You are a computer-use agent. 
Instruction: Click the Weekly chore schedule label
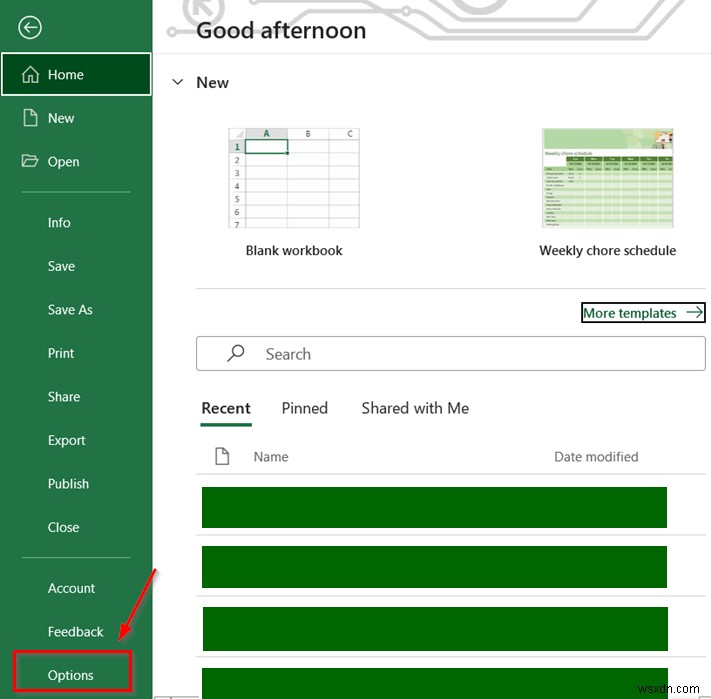coord(608,250)
